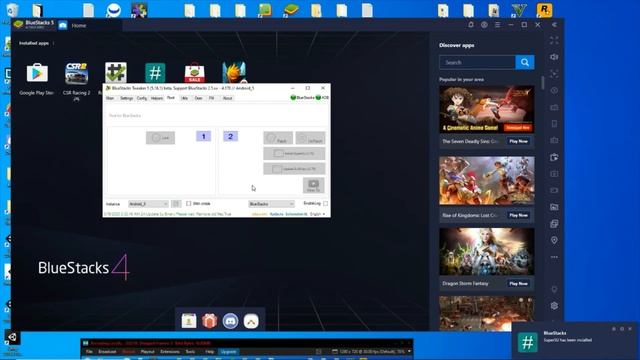
Task: Open Discord icon in BlueStacks dock
Action: pos(230,321)
